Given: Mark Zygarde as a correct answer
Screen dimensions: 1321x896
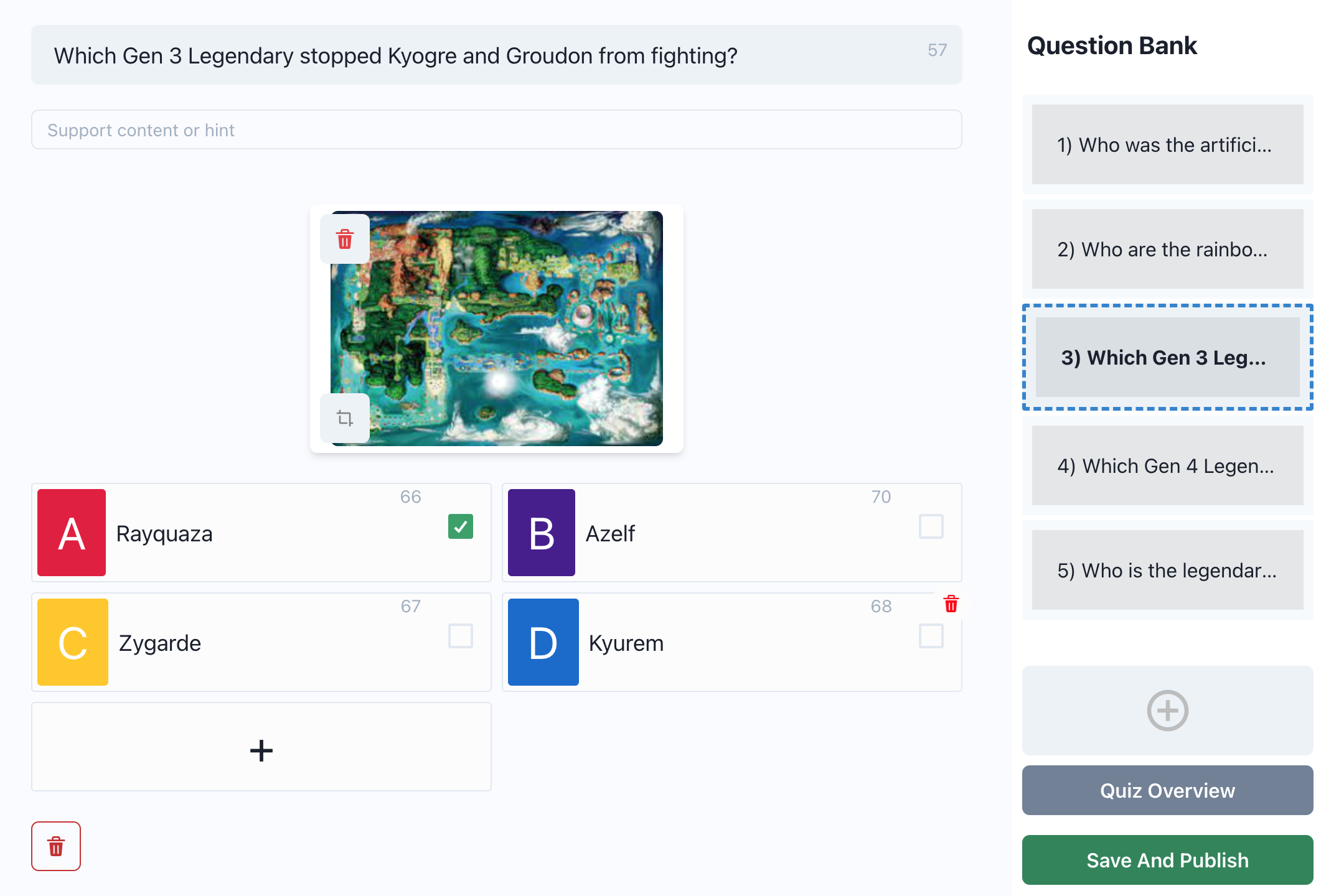Looking at the screenshot, I should 461,637.
